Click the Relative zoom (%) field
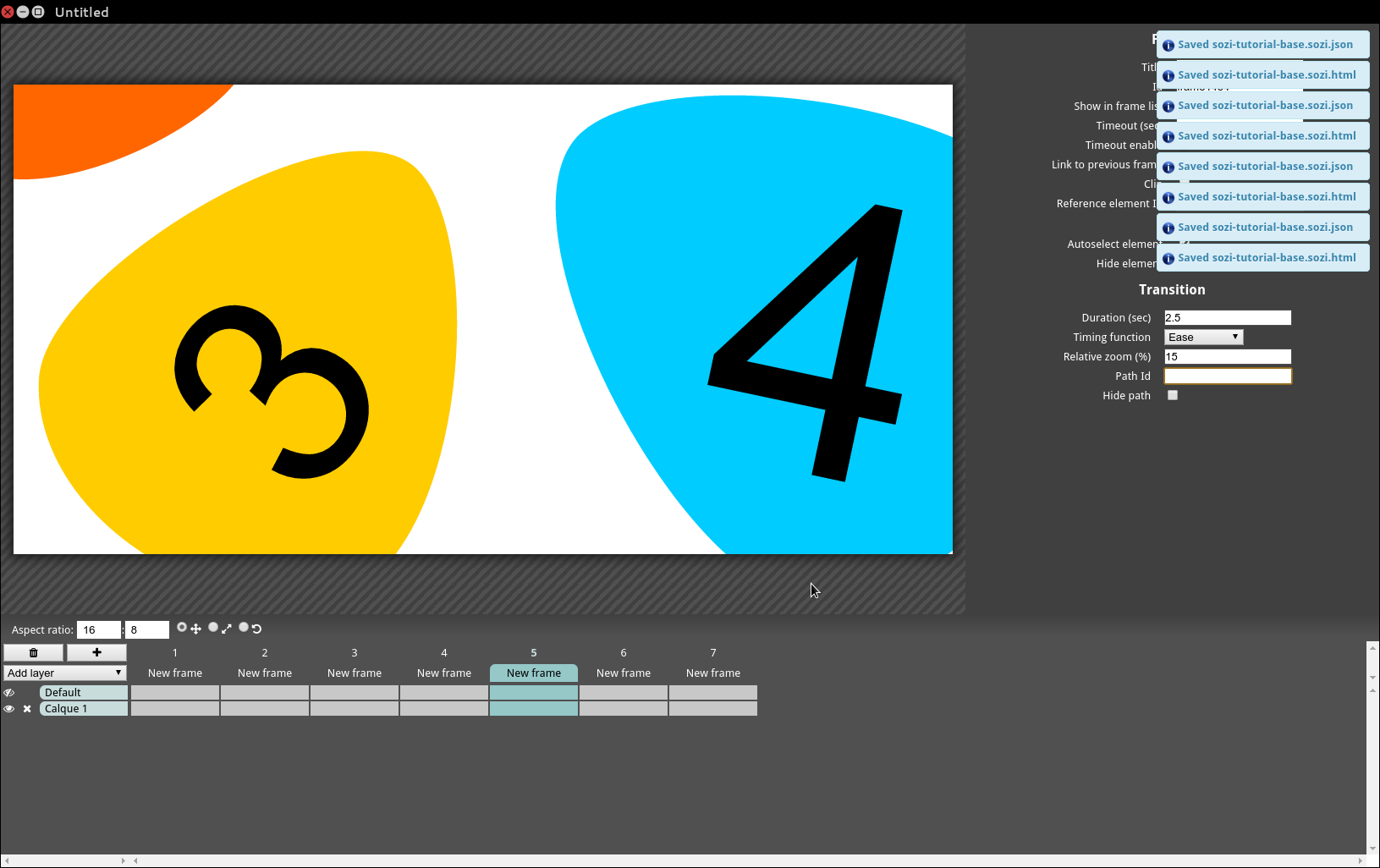The width and height of the screenshot is (1380, 868). click(x=1227, y=356)
